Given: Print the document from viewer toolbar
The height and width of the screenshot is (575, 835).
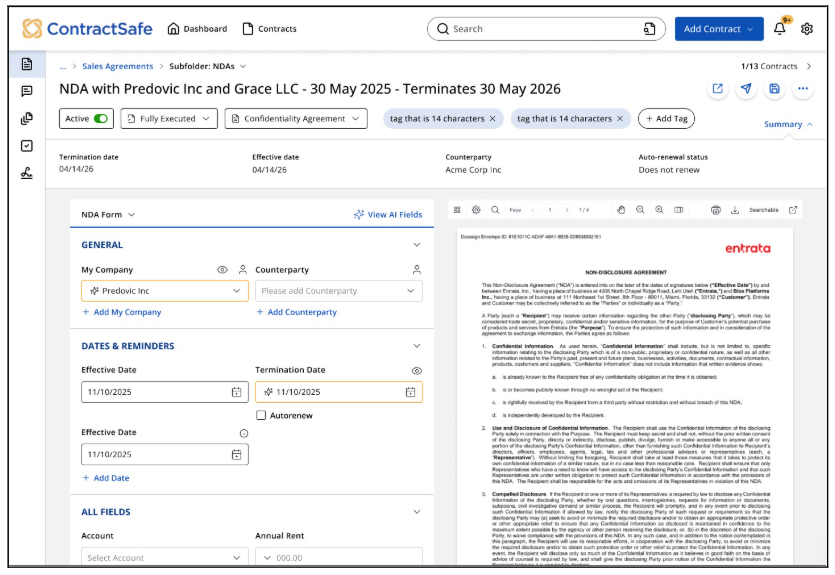Looking at the screenshot, I should (715, 210).
